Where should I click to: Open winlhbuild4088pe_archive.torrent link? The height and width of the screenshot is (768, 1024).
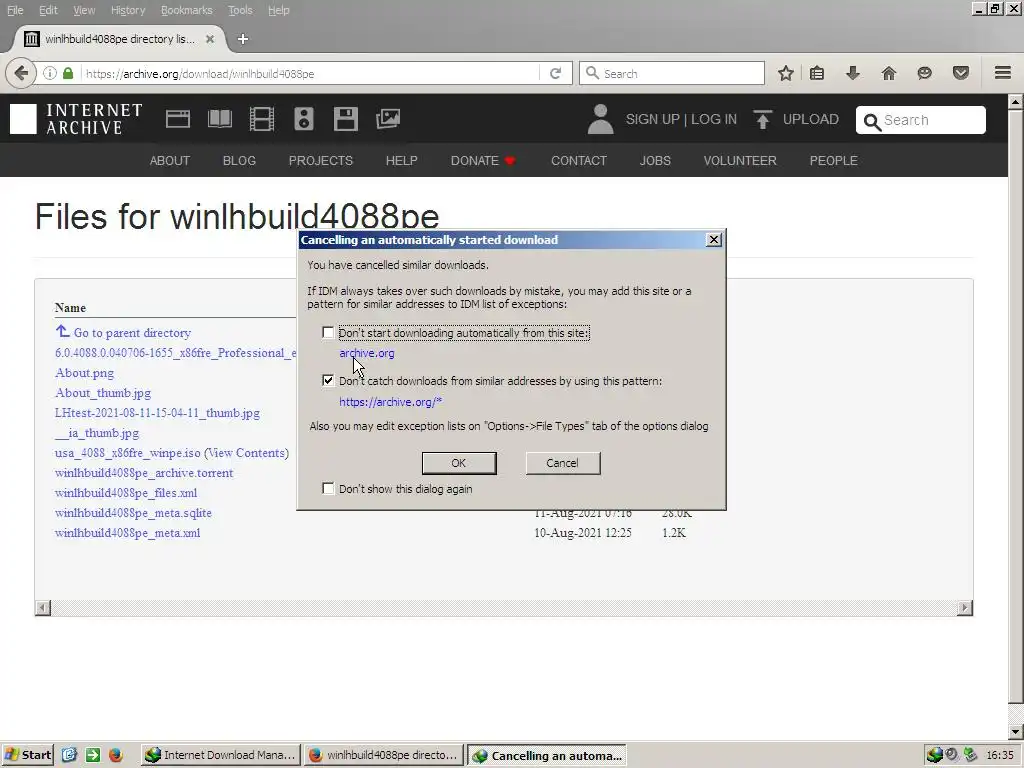pos(144,473)
